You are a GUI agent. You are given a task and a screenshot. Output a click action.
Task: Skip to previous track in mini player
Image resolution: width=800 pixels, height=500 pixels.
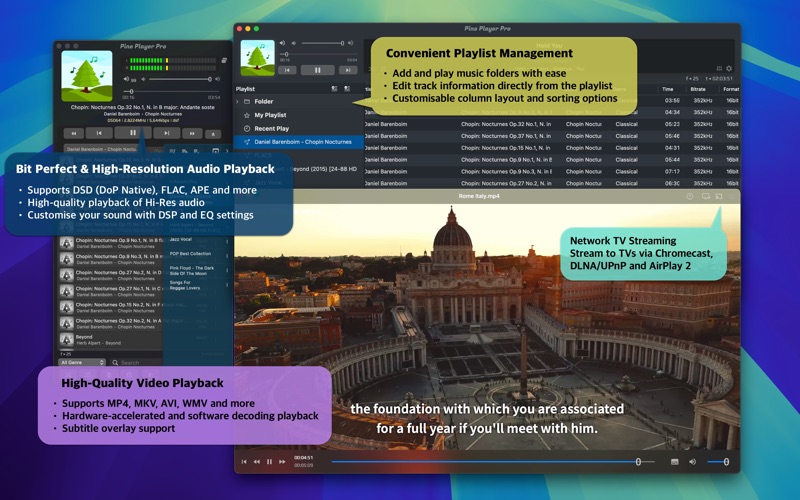coord(99,133)
